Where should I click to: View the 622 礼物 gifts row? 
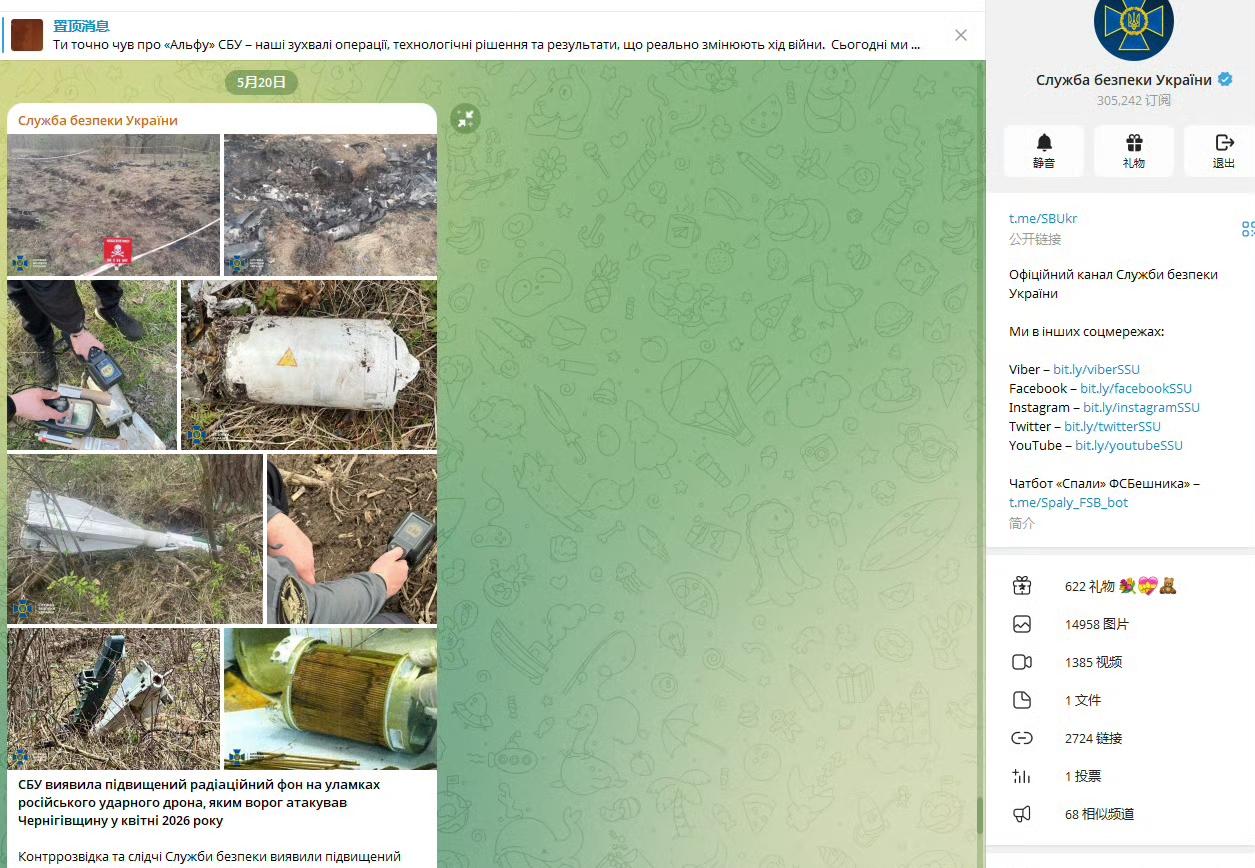[x=1120, y=586]
